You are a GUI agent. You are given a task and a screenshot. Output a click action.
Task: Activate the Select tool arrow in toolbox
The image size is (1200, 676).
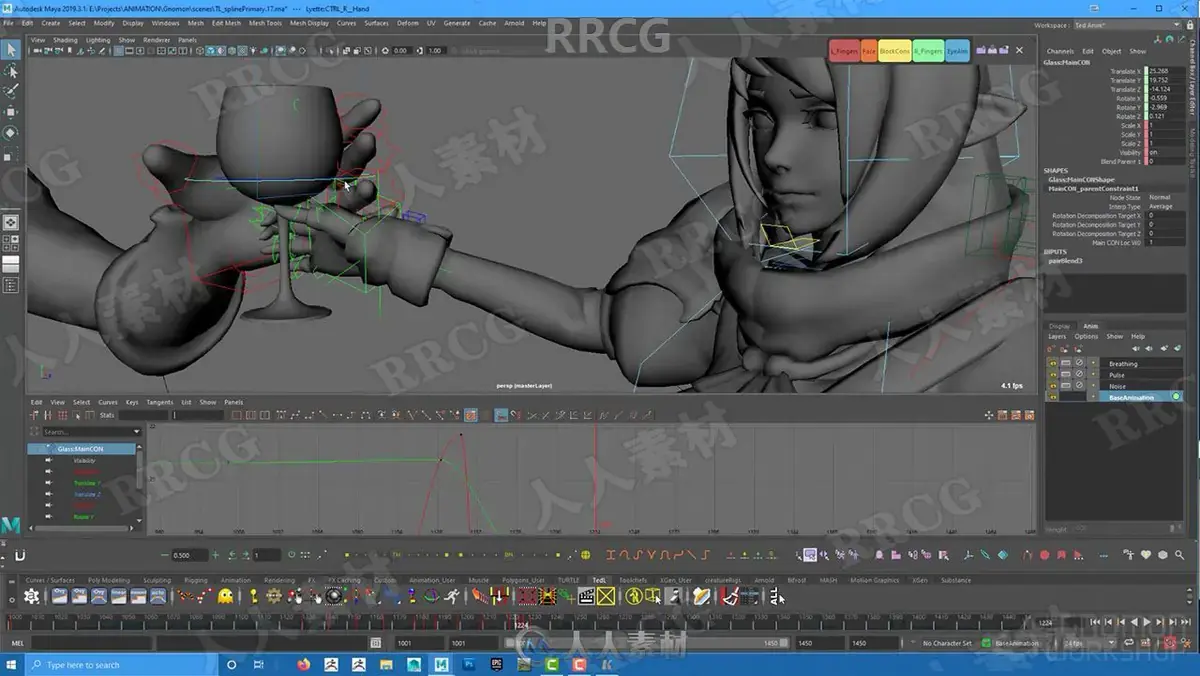(11, 50)
